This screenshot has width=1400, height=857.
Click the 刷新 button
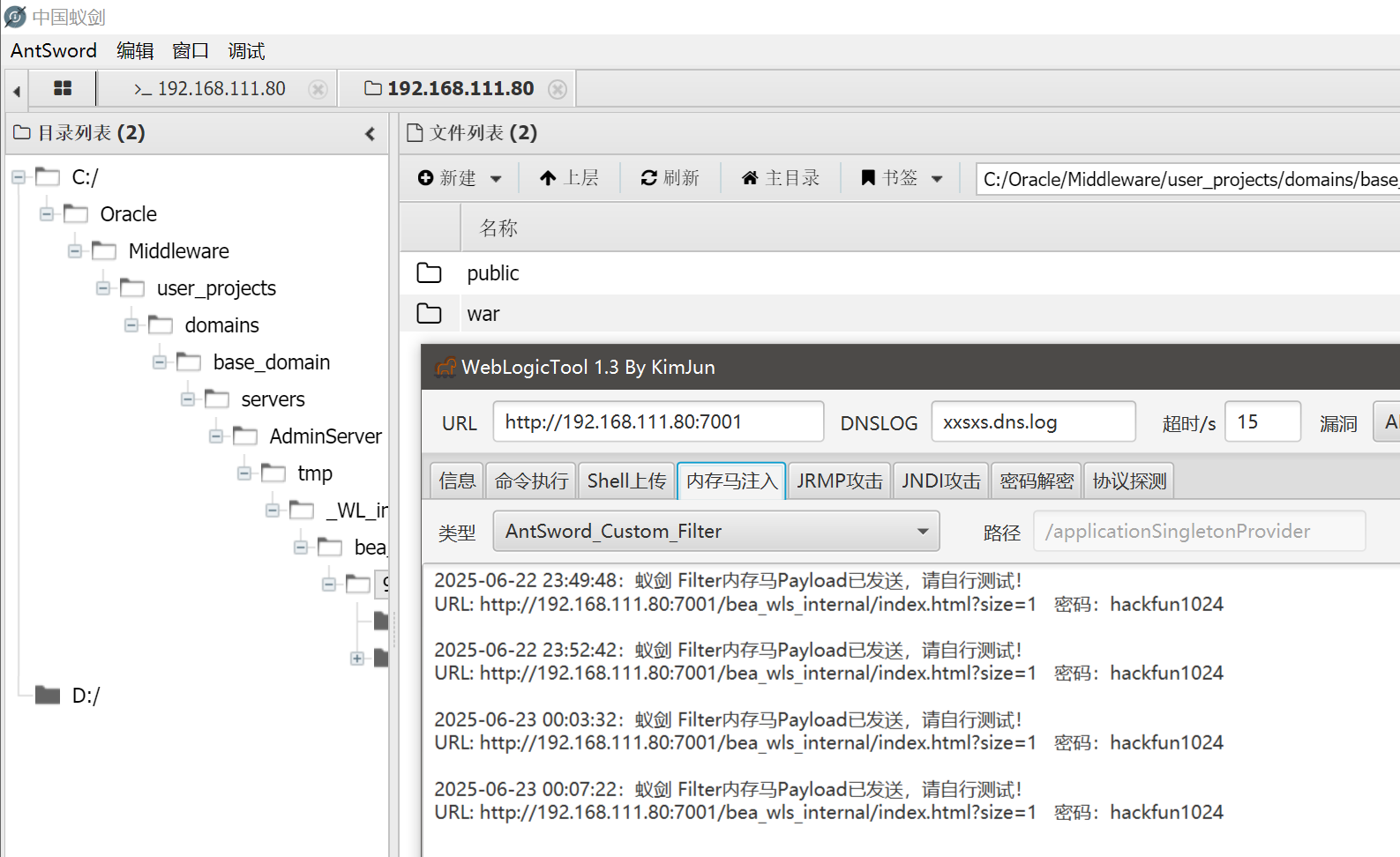pyautogui.click(x=670, y=178)
